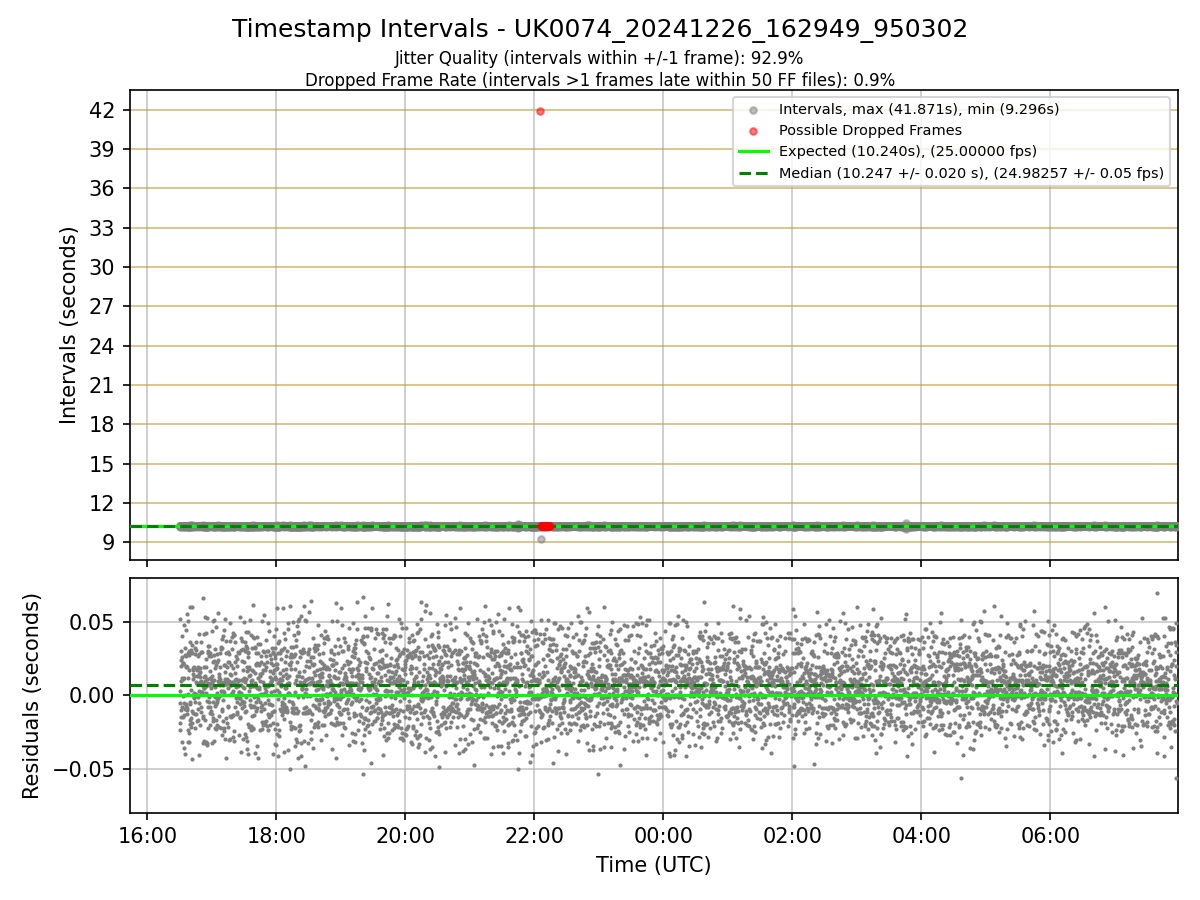Click legend text 'Possible Dropped Frames'
The width and height of the screenshot is (1200, 900).
tap(870, 130)
